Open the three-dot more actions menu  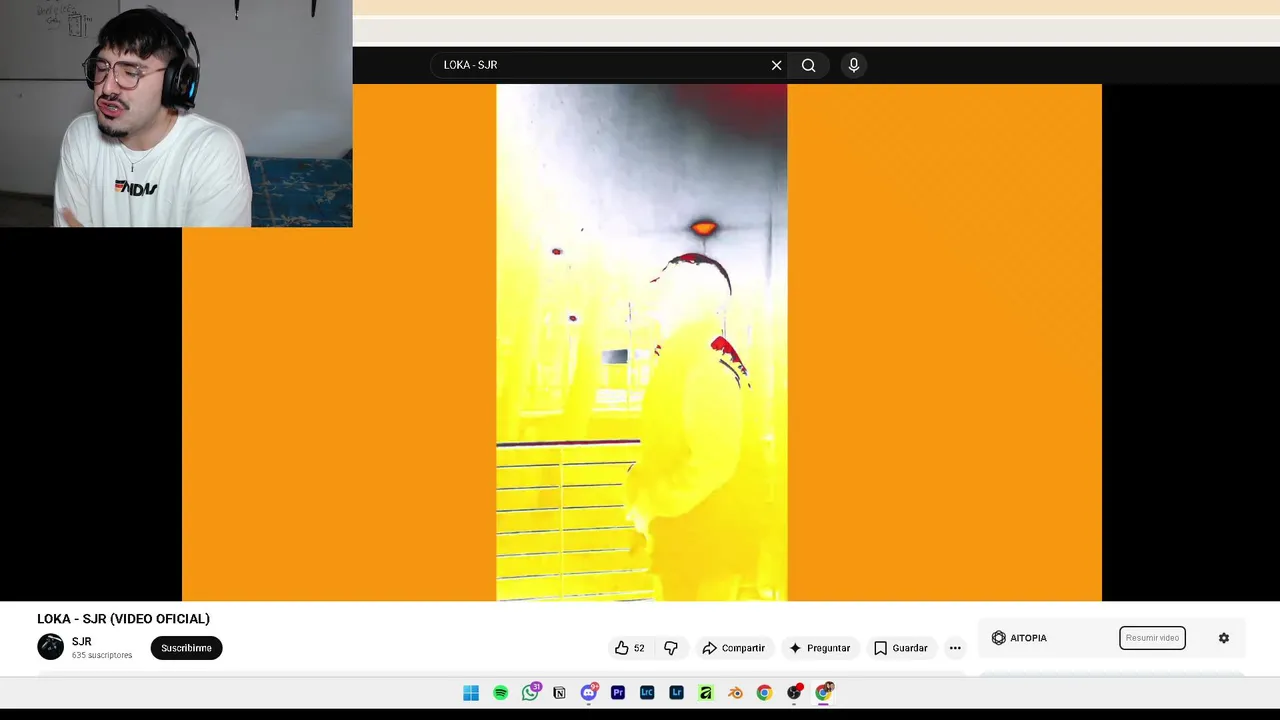click(955, 648)
